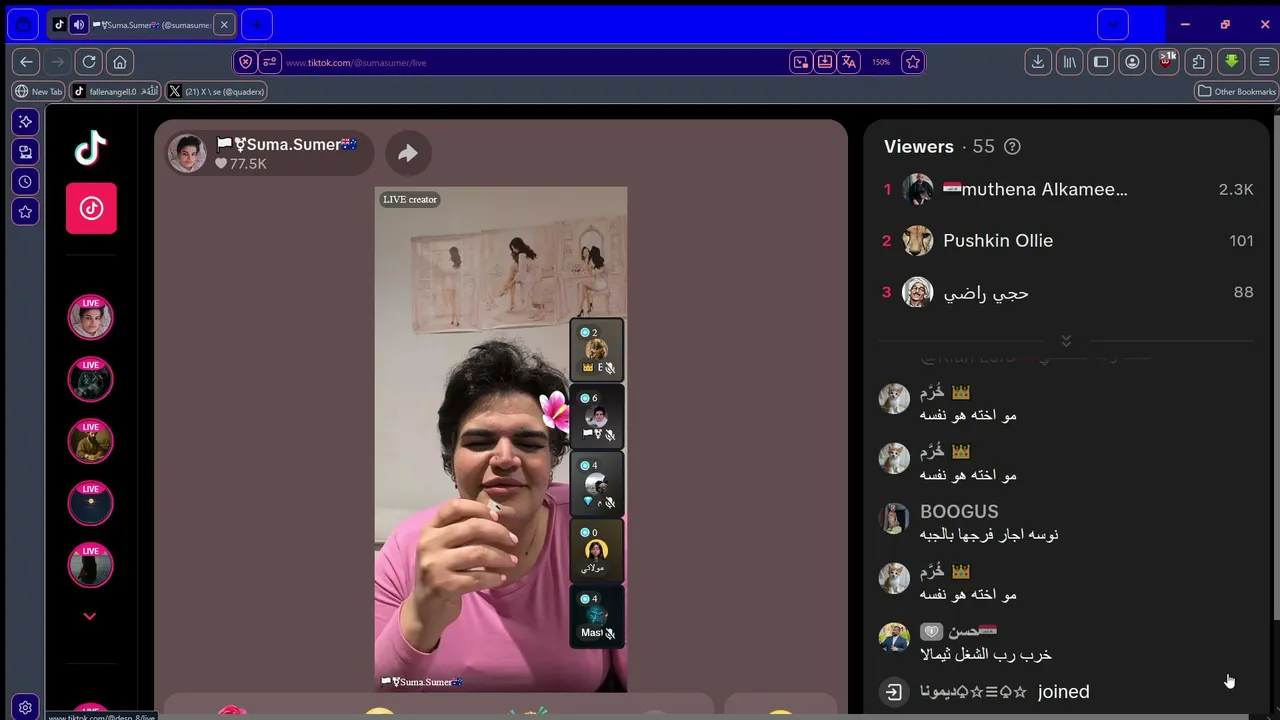Click the BOOGUS username in chat
Image resolution: width=1280 pixels, height=720 pixels.
pyautogui.click(x=959, y=512)
